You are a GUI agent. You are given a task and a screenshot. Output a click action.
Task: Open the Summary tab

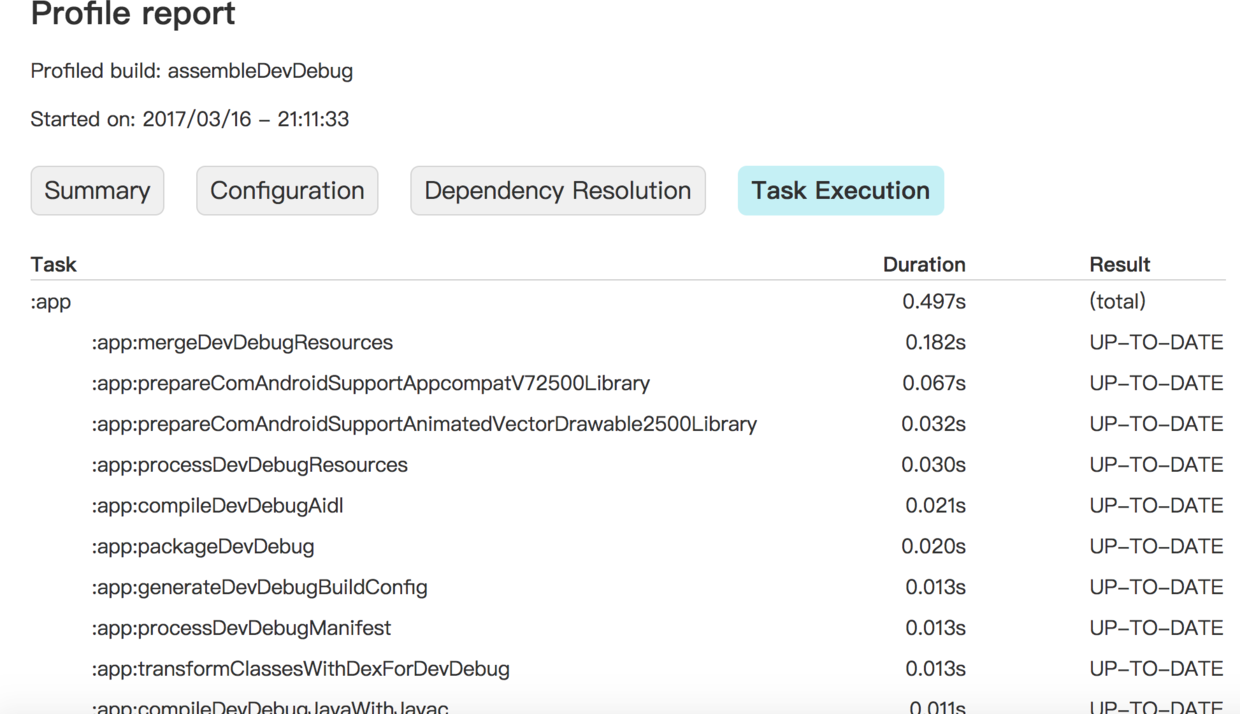coord(97,191)
